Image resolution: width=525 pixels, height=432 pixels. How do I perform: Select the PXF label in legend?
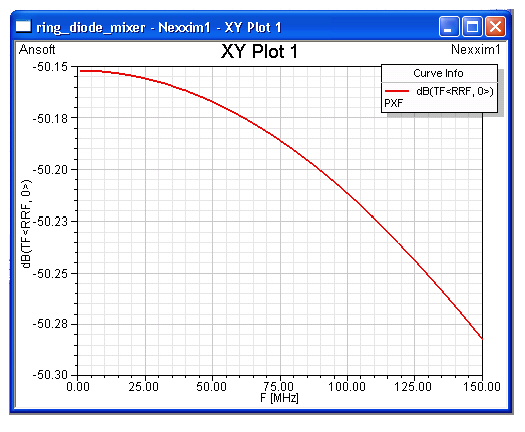[393, 103]
